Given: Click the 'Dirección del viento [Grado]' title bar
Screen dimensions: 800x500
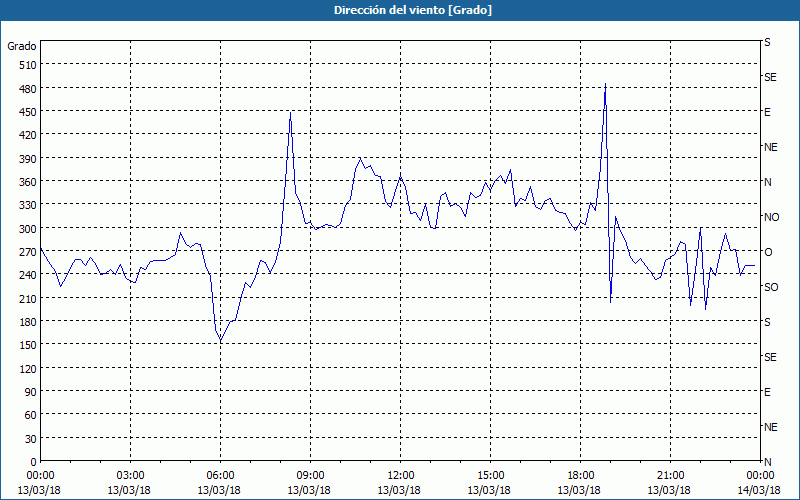Looking at the screenshot, I should [400, 10].
